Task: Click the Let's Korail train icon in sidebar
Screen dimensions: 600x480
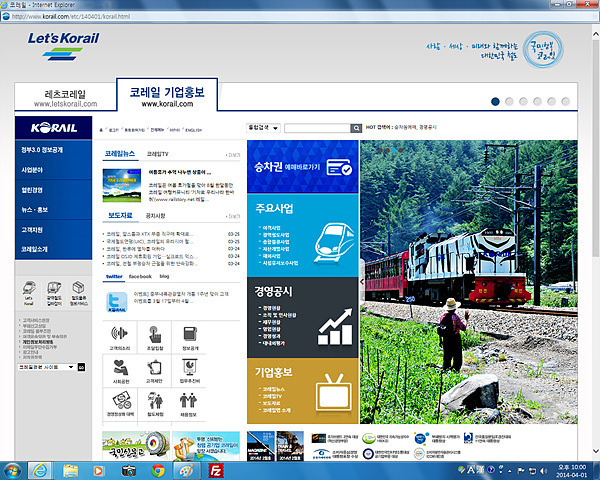Action: click(x=29, y=288)
